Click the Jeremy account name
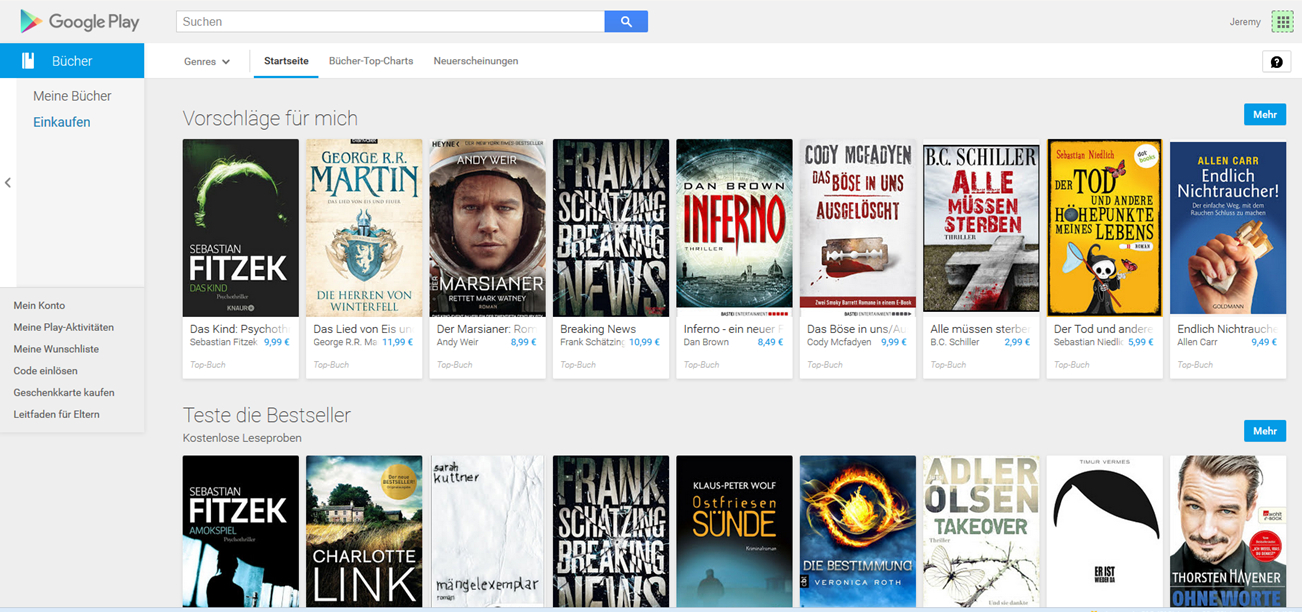 (x=1245, y=22)
